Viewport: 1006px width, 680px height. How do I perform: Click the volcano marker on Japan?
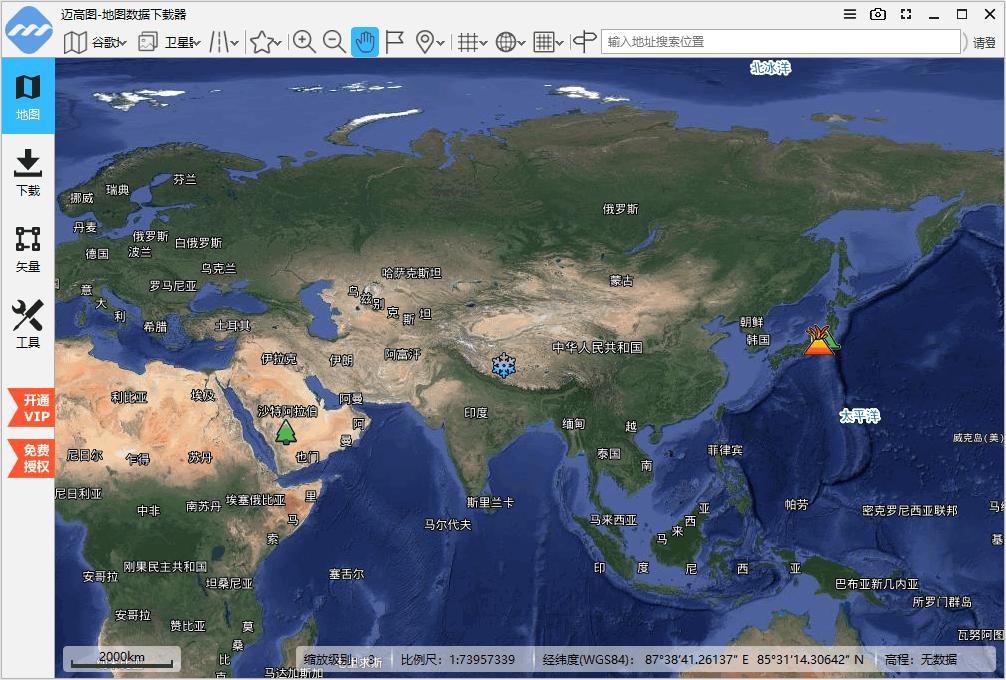[x=821, y=341]
